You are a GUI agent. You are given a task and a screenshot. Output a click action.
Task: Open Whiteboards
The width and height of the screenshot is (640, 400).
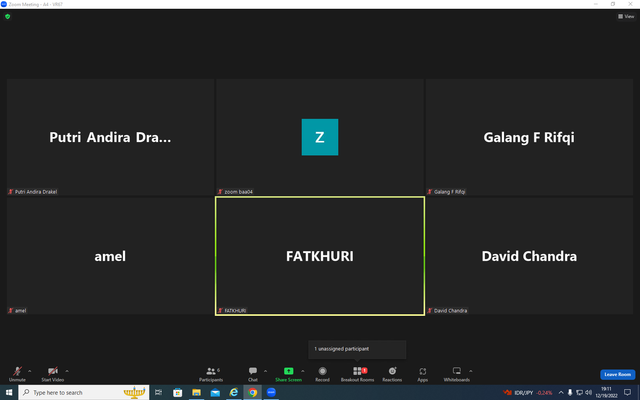point(457,374)
